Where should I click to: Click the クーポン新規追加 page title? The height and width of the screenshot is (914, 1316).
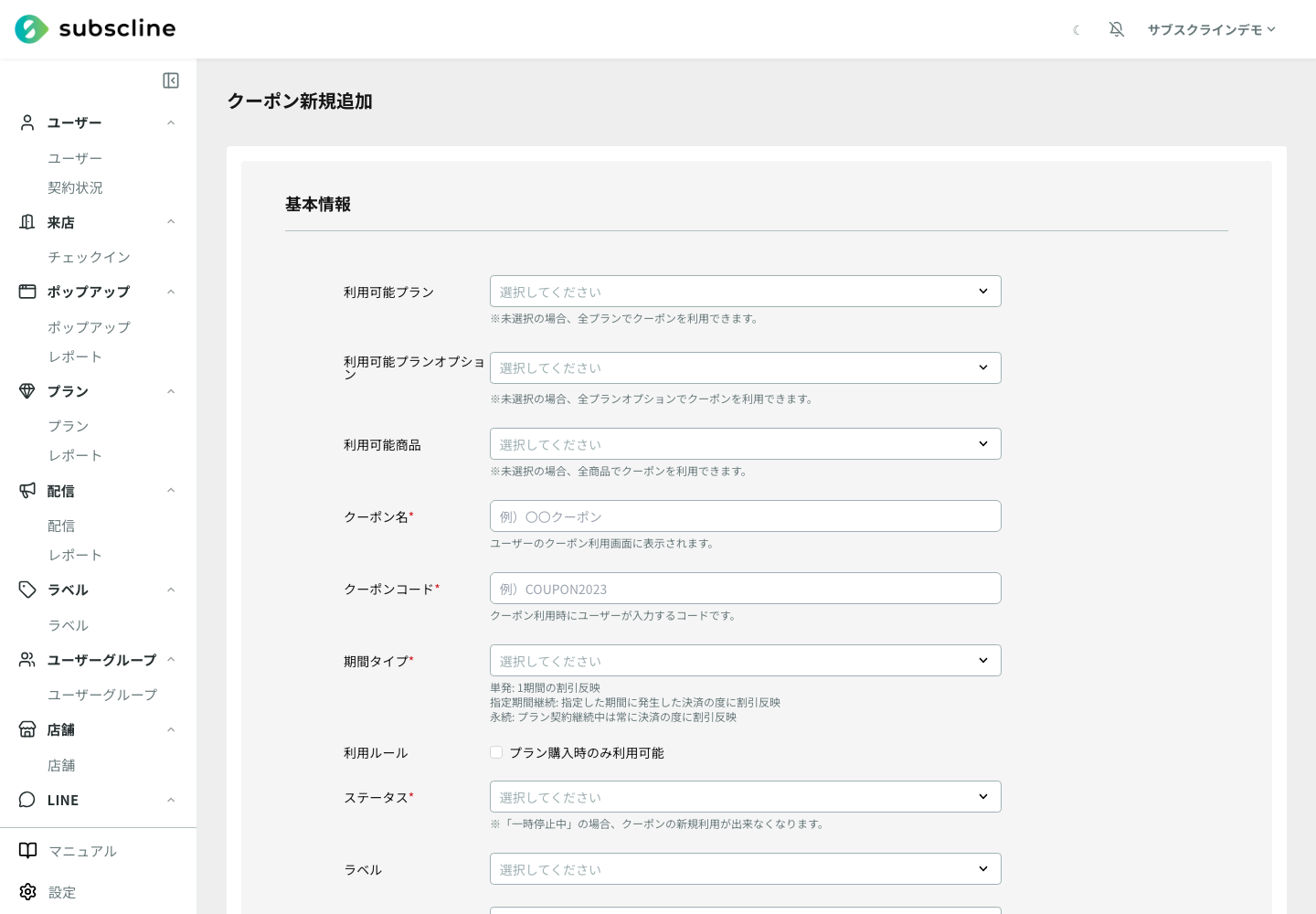pyautogui.click(x=300, y=101)
